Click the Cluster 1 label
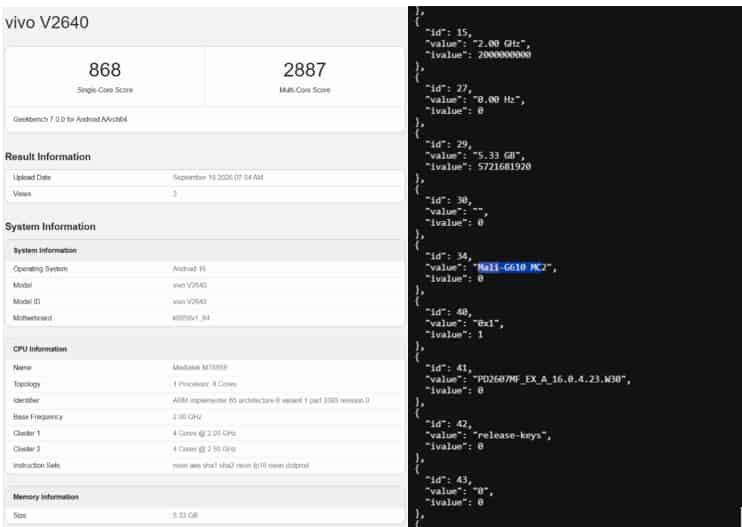Viewport: 742px width, 527px height. (x=26, y=433)
